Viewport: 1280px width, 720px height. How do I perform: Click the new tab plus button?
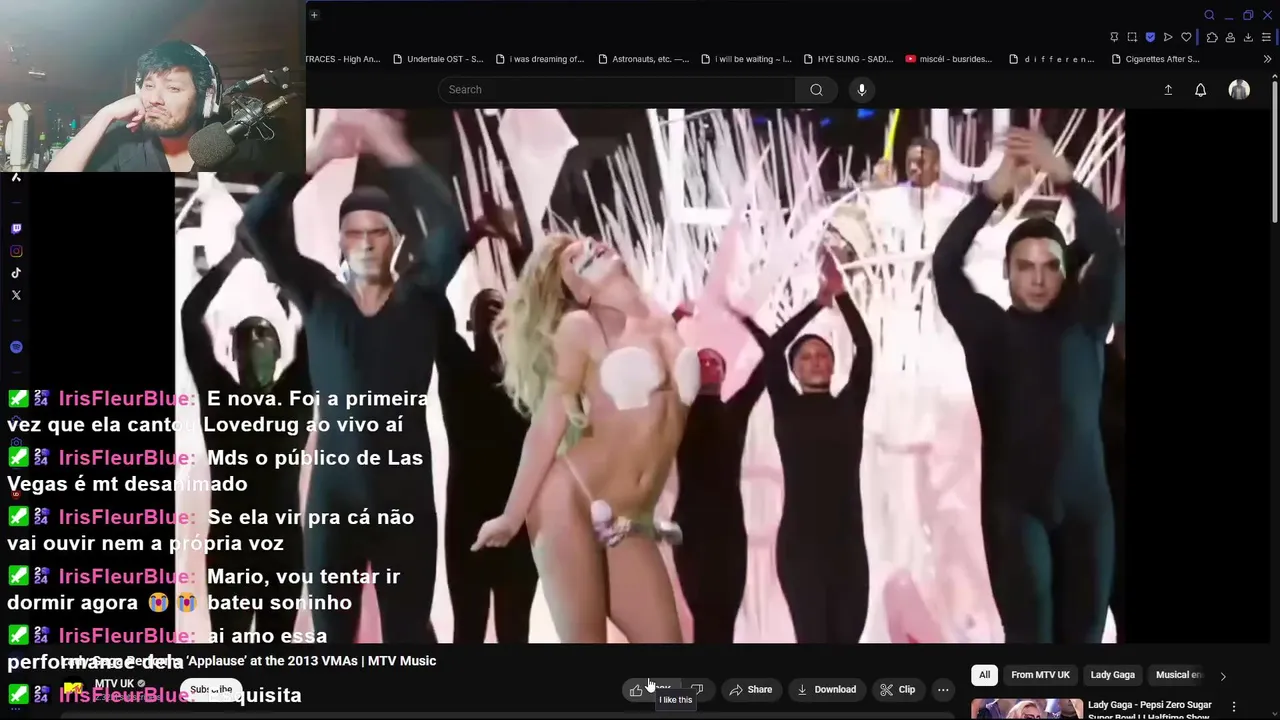(314, 15)
